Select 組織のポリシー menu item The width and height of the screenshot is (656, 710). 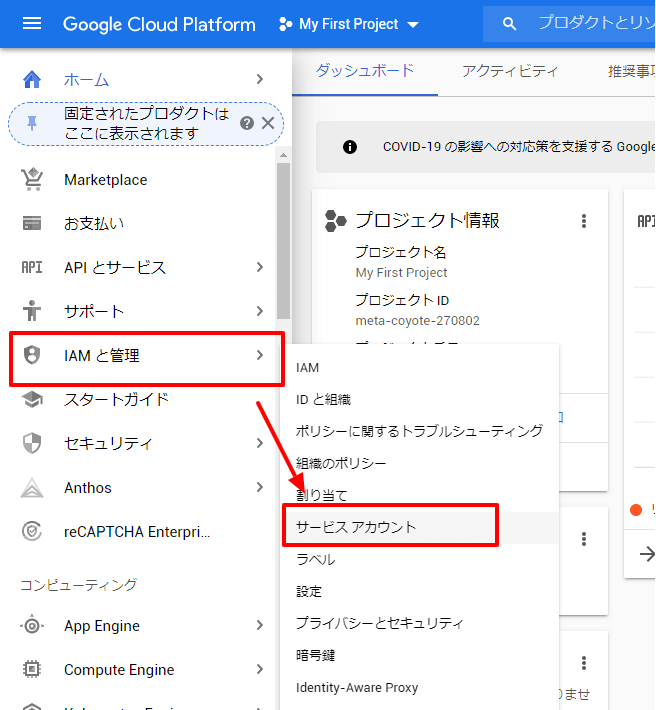tap(419, 463)
